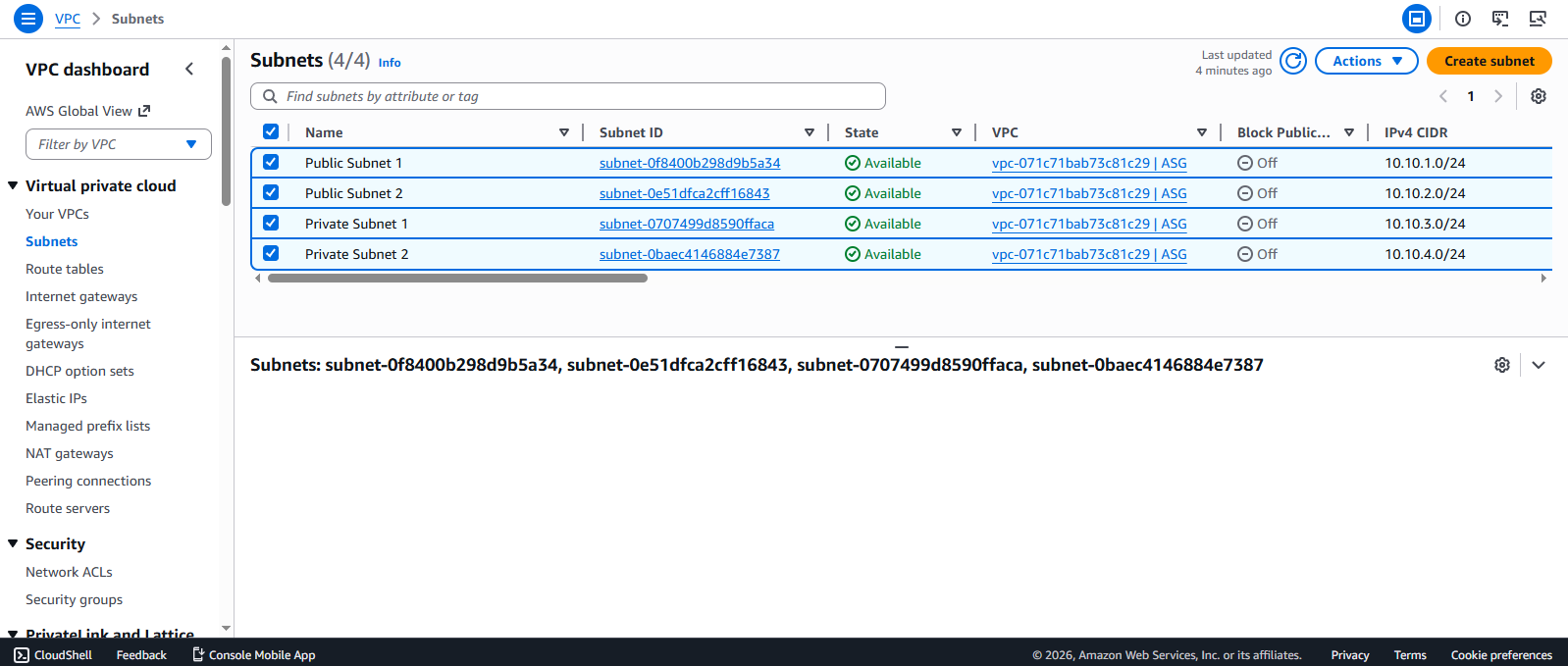Image resolution: width=1568 pixels, height=666 pixels.
Task: Open subnet-0e51dfca2cff16843 link
Action: pos(685,193)
